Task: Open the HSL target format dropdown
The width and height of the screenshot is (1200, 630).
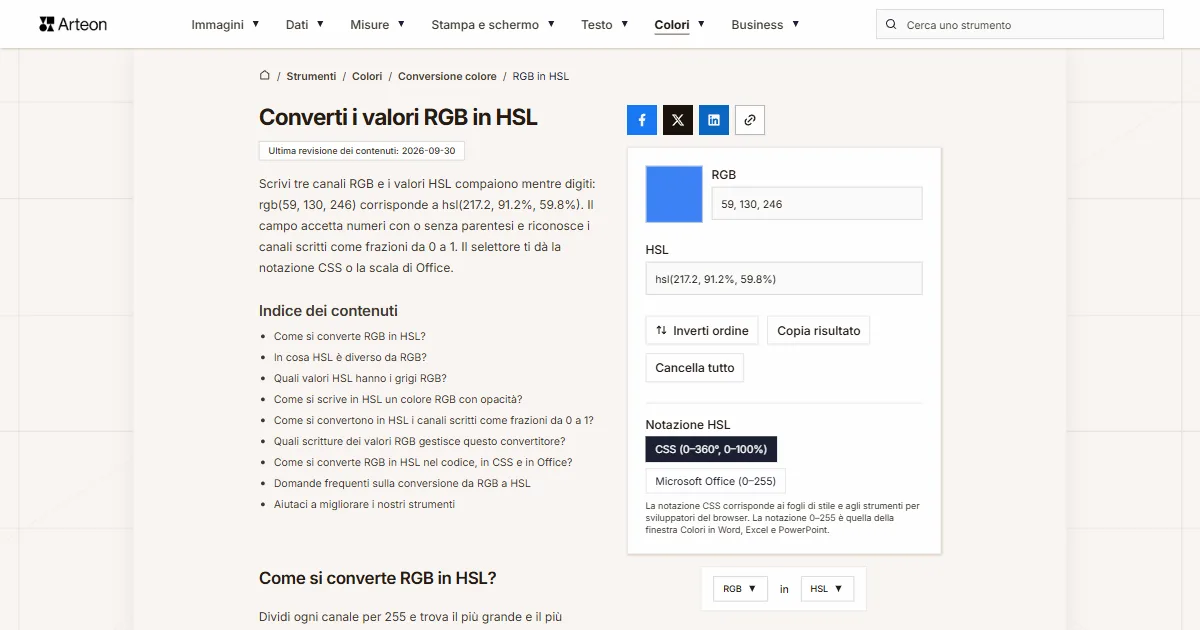Action: (827, 589)
